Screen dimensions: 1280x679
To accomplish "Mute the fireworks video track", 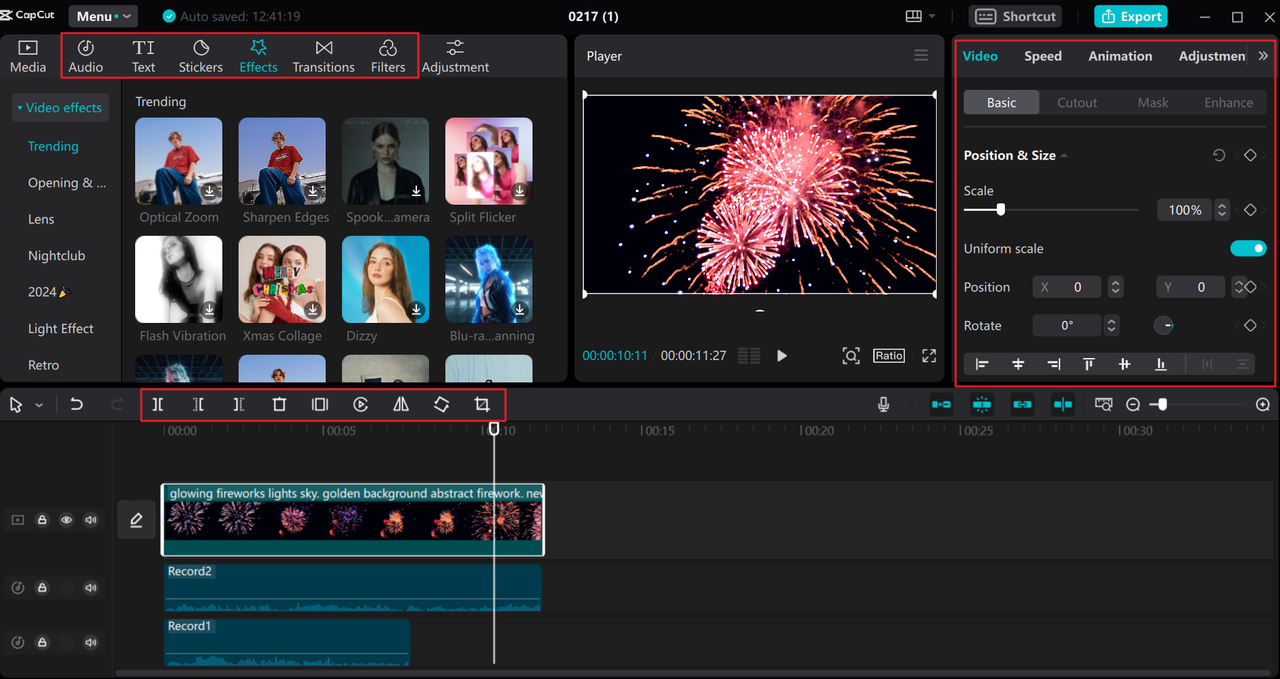I will click(x=91, y=520).
